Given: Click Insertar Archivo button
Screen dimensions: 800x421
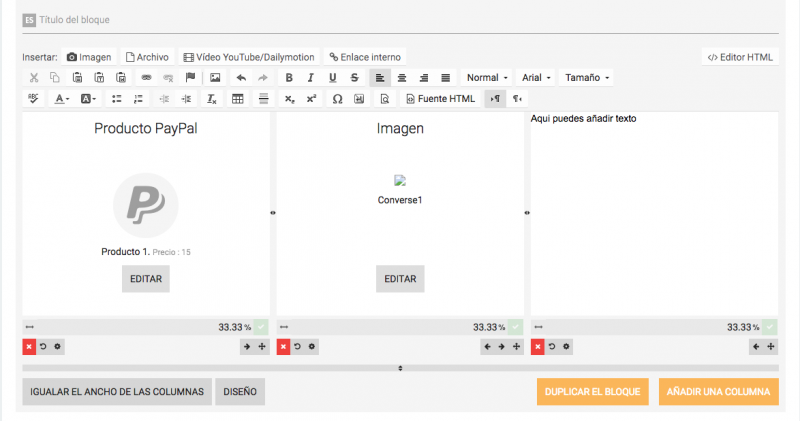Looking at the screenshot, I should 147,57.
